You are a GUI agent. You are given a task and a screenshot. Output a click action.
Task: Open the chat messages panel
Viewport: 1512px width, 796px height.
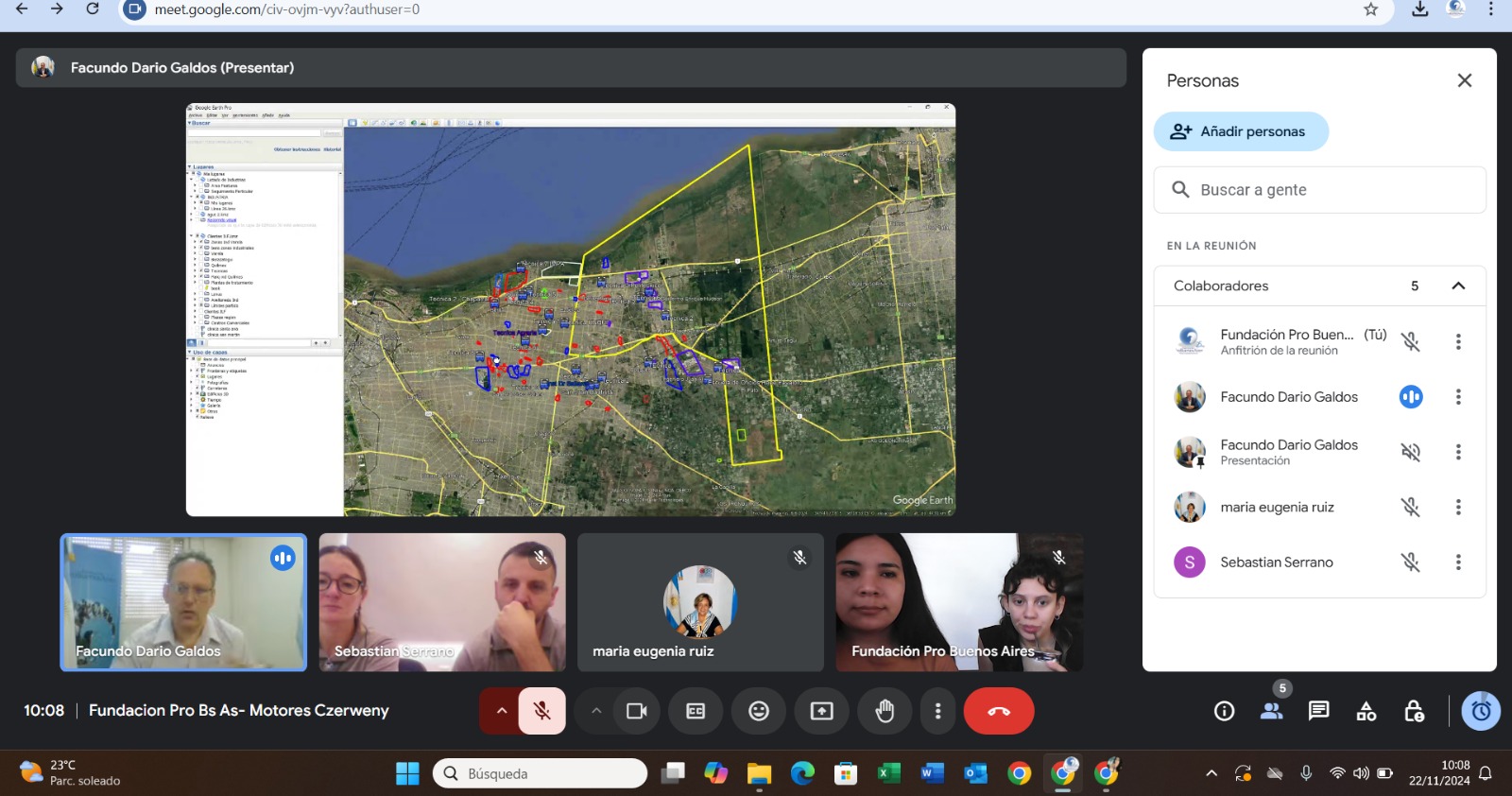pyautogui.click(x=1318, y=711)
